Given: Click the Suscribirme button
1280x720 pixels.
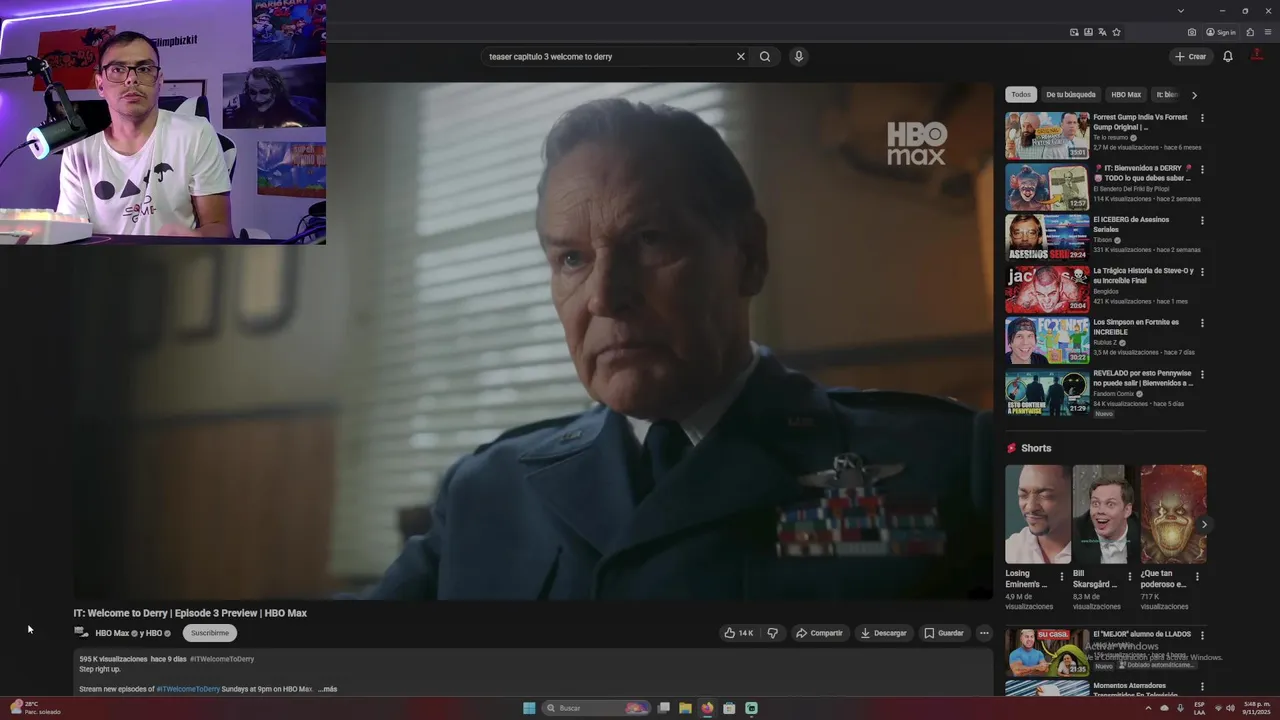Looking at the screenshot, I should (x=210, y=633).
